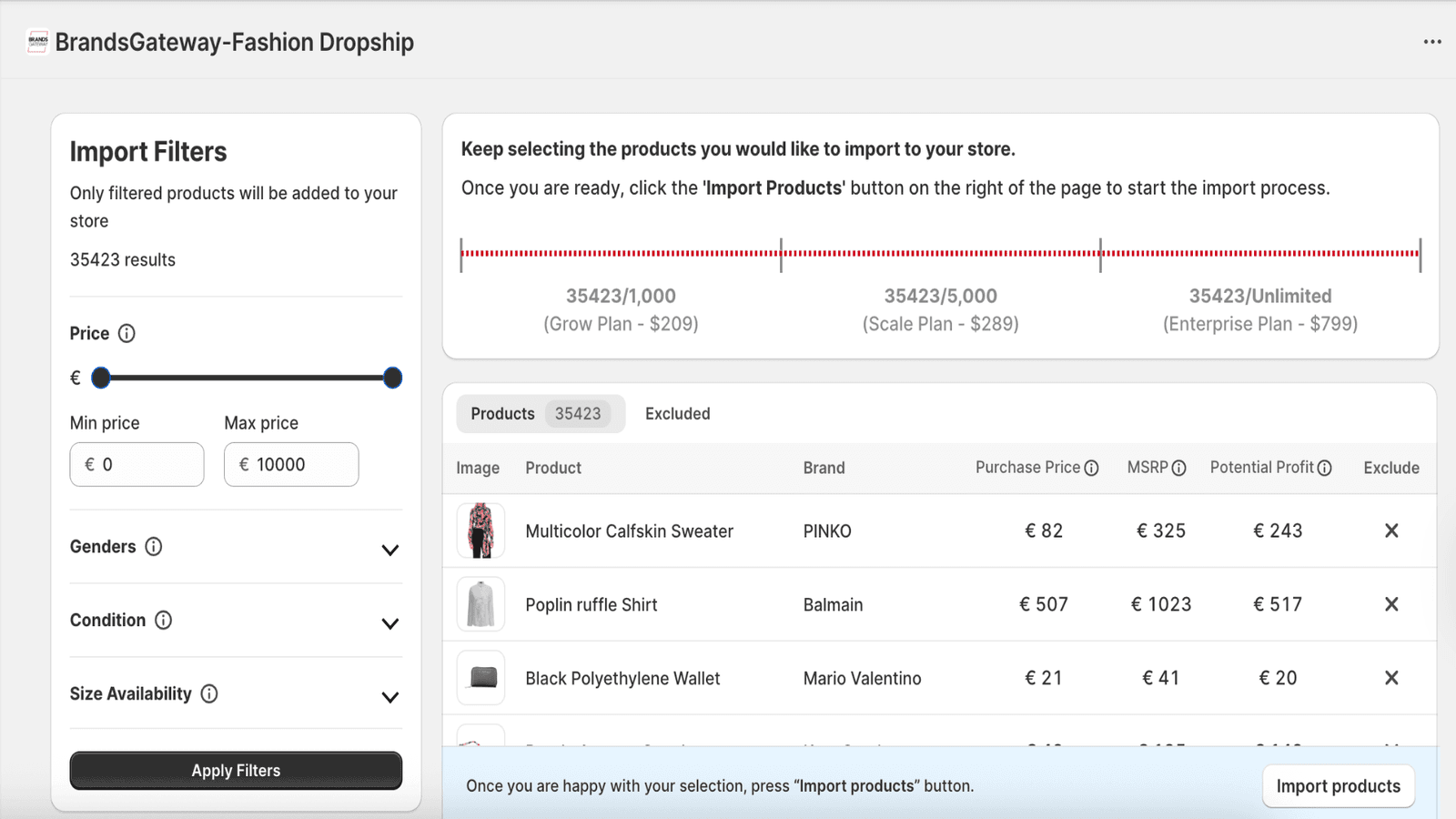Expand the Genders filter section

(390, 550)
